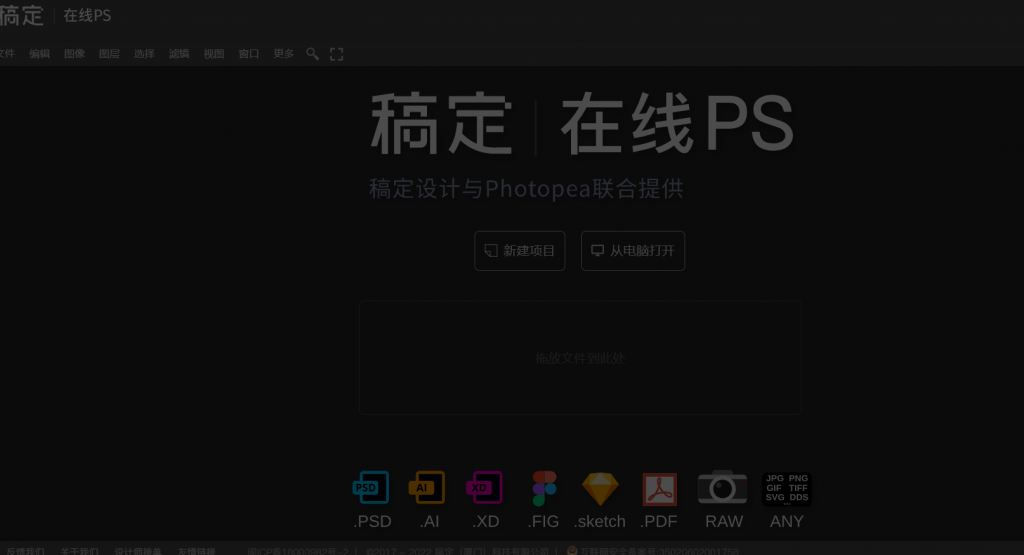Click the 新建项目 button
The height and width of the screenshot is (555, 1024).
pos(520,251)
